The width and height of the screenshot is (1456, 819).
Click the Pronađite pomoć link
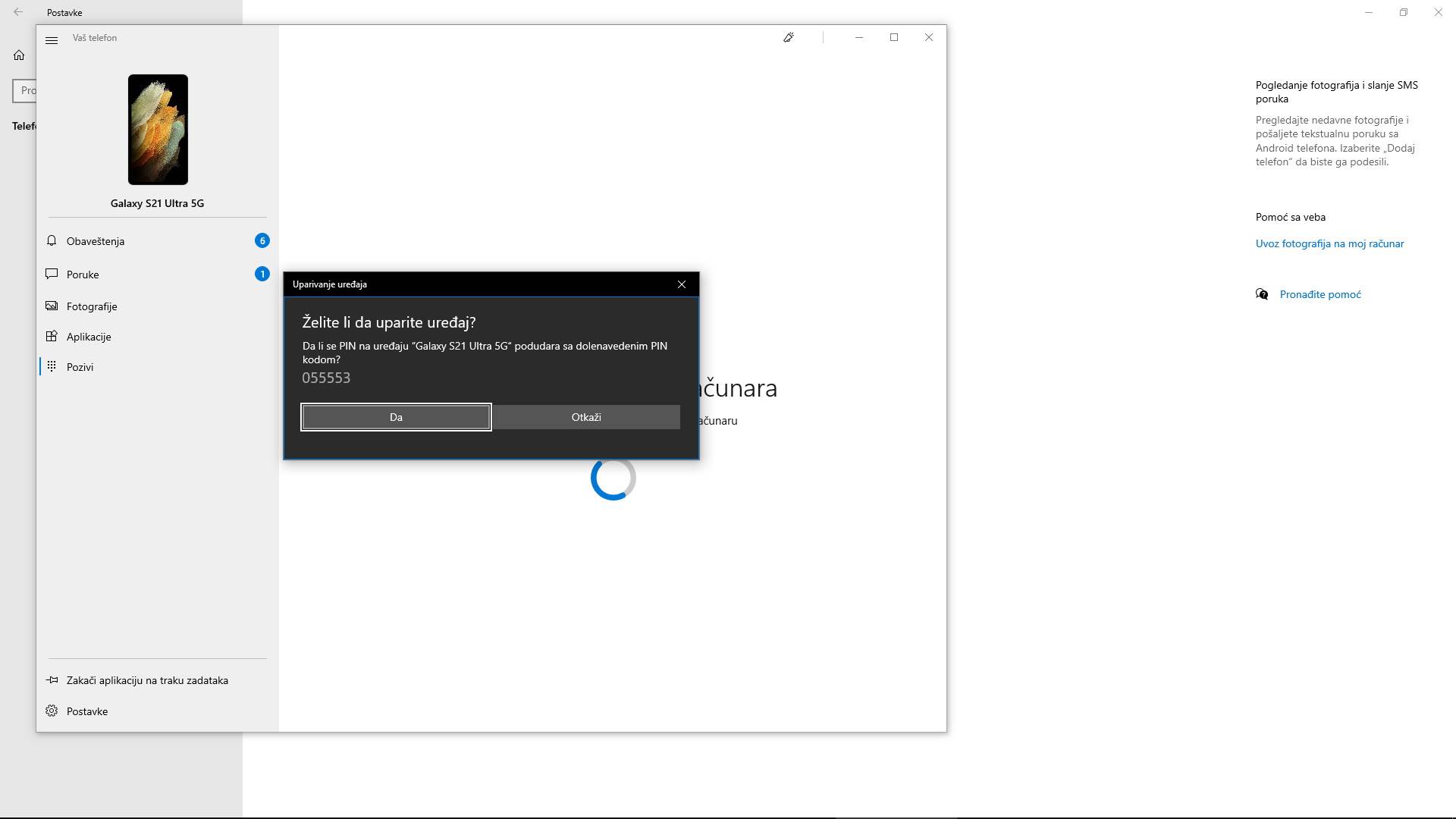tap(1319, 294)
